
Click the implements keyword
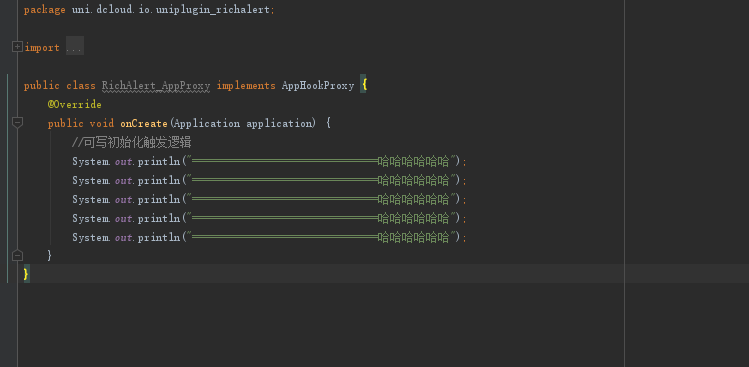(x=246, y=86)
